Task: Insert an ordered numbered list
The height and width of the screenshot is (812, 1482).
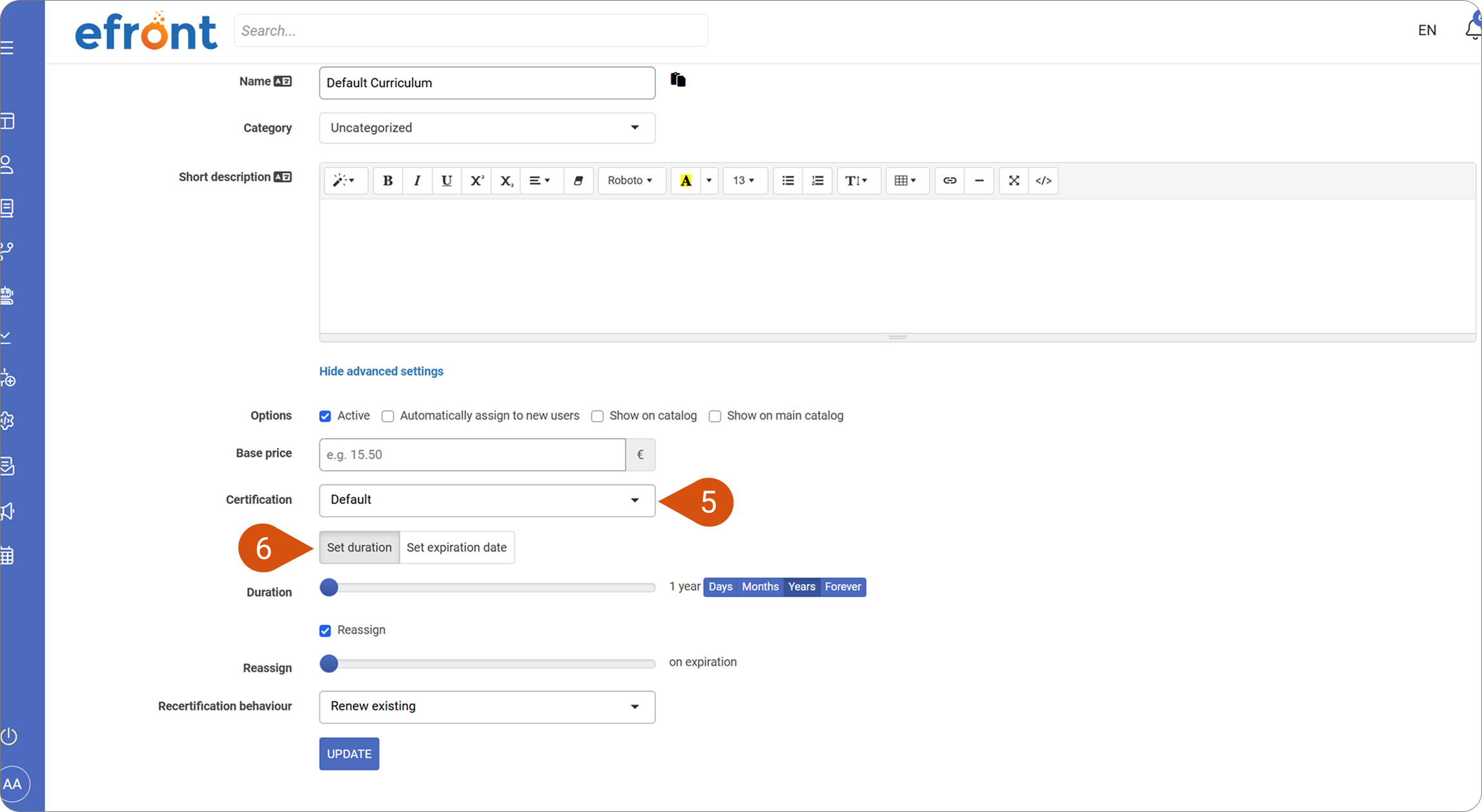Action: [x=818, y=181]
